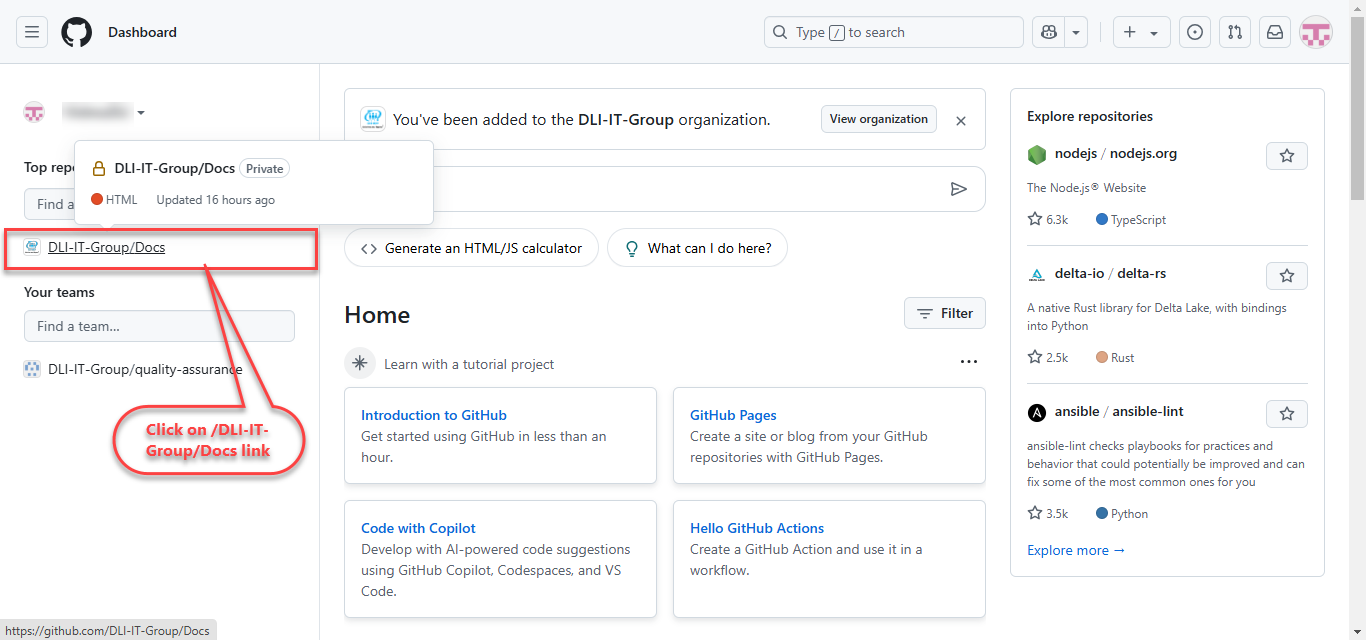Open the tutorial project three-dot menu

point(968,362)
